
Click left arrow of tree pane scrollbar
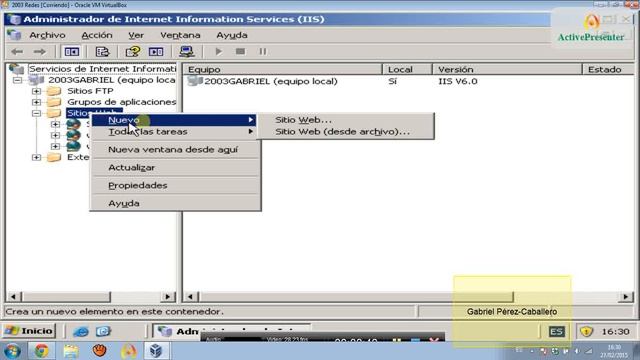[x=13, y=297]
